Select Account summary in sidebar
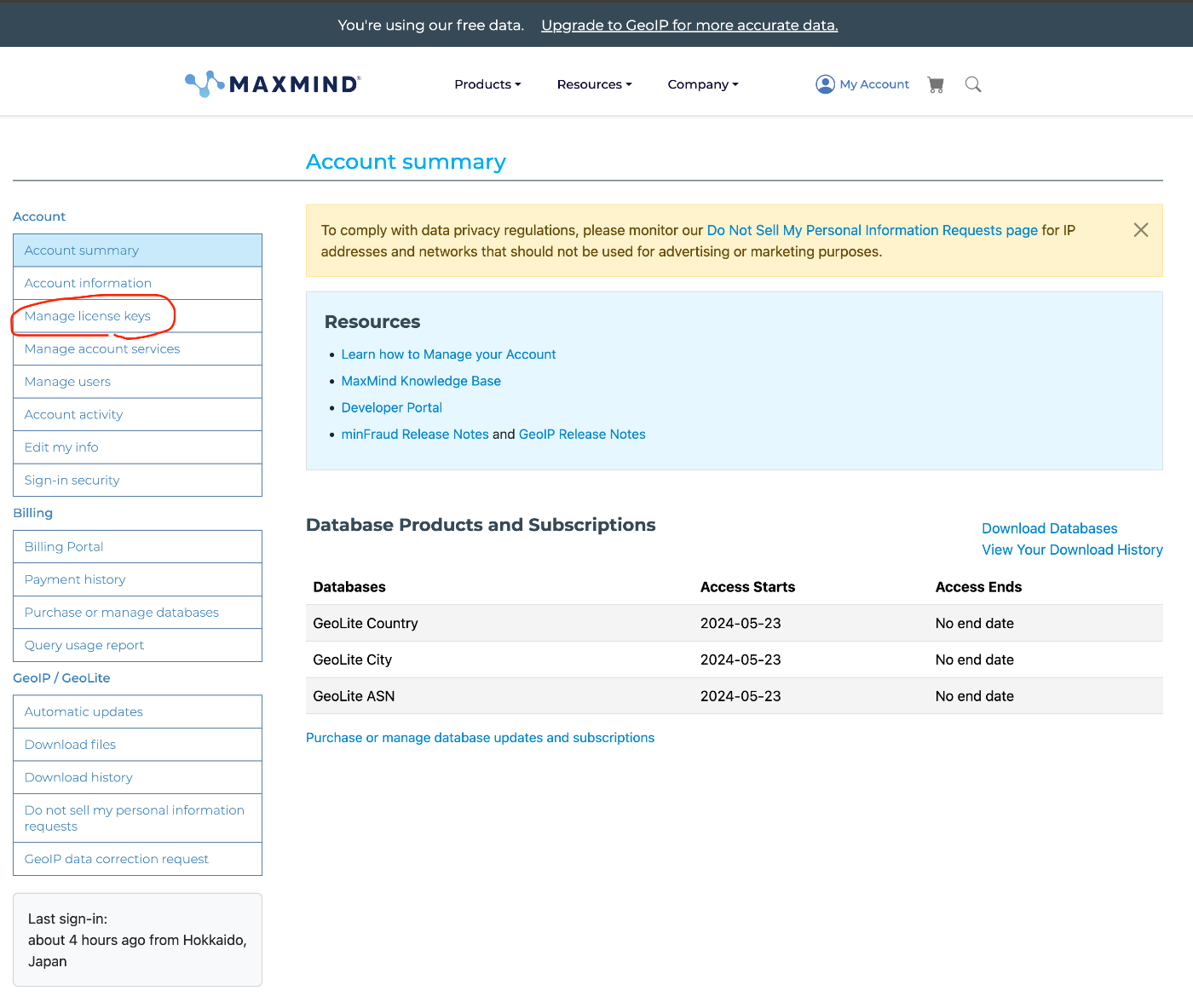 point(137,251)
